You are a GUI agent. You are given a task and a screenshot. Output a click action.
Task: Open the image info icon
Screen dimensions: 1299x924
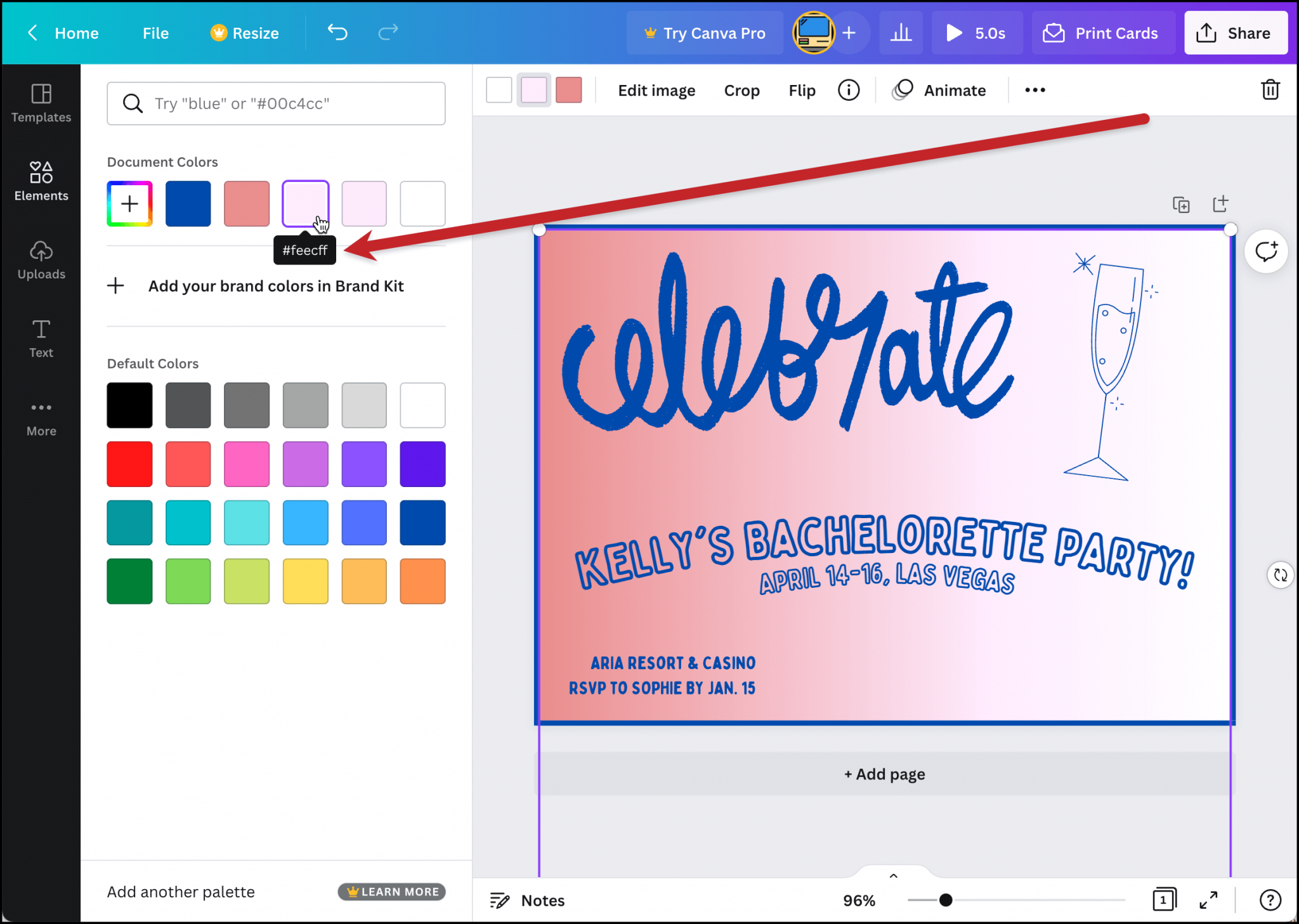tap(848, 90)
